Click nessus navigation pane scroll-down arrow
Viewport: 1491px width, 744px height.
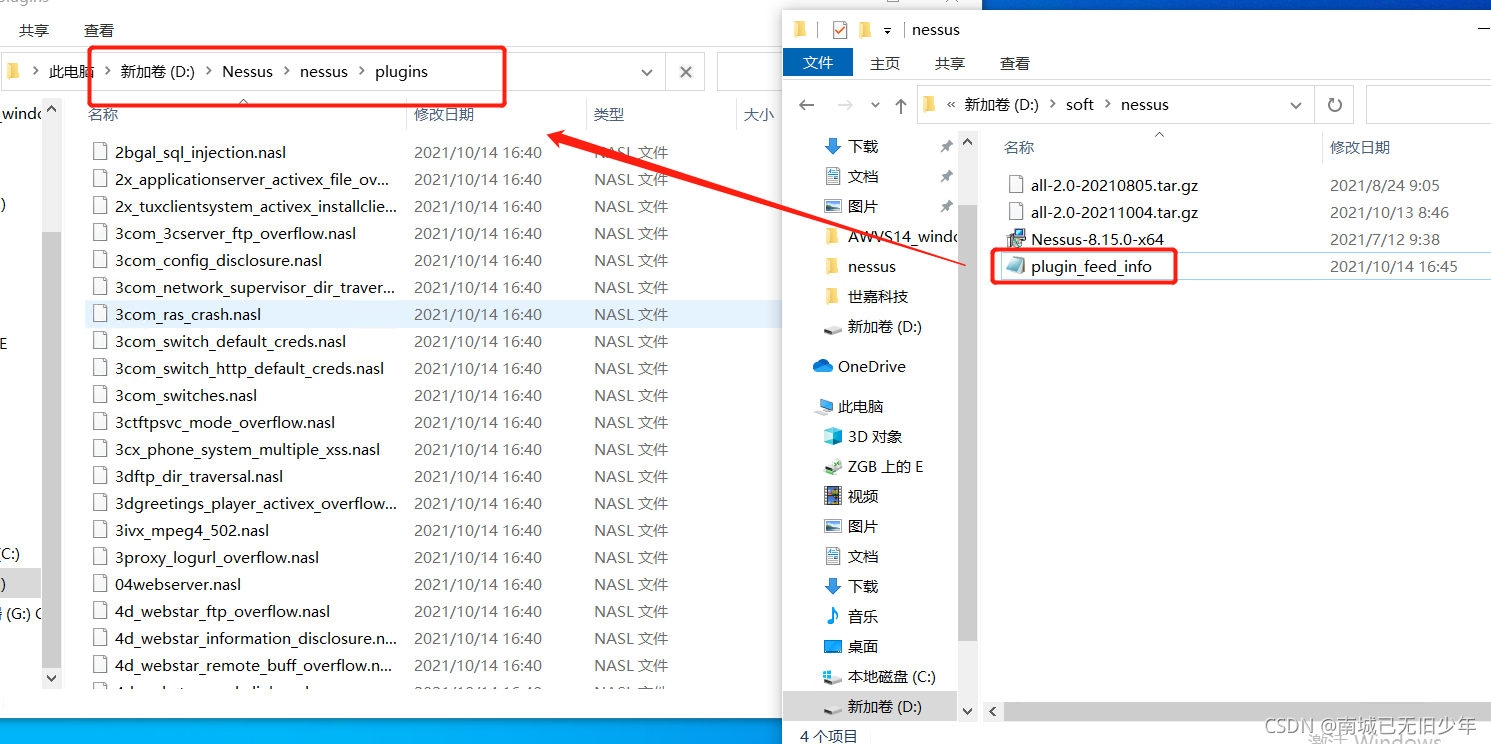click(966, 711)
